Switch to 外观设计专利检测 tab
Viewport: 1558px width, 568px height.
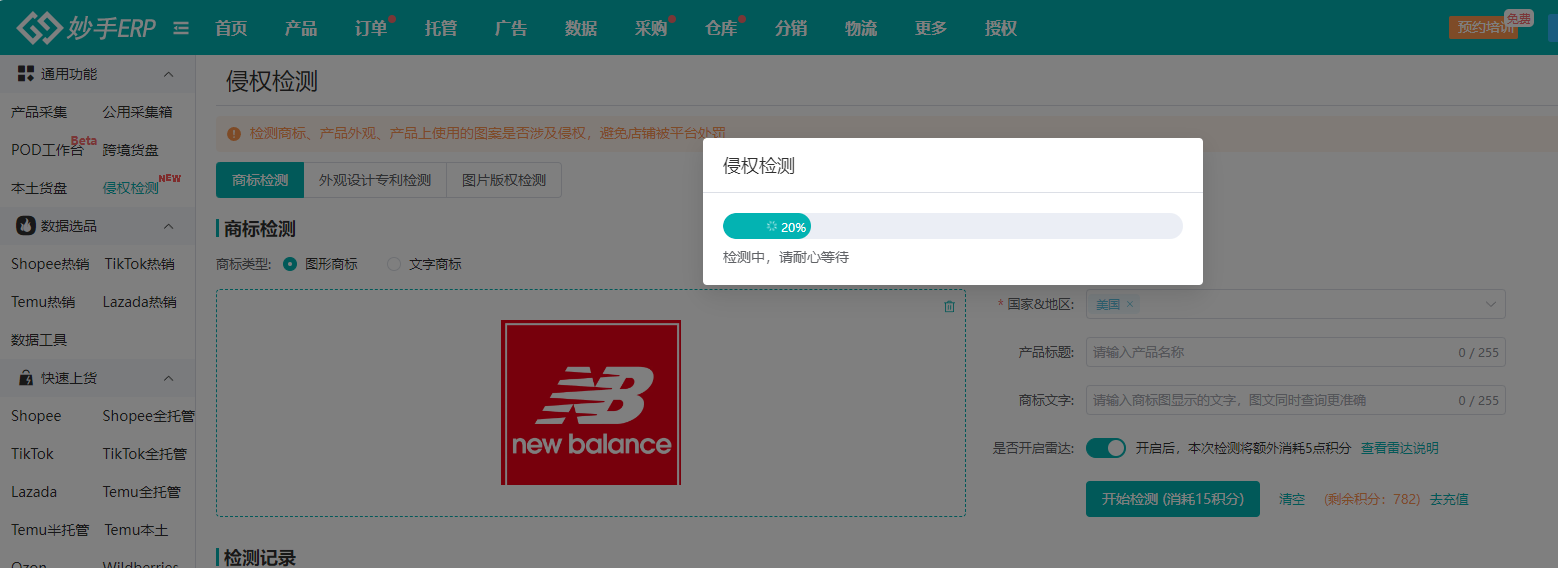375,180
